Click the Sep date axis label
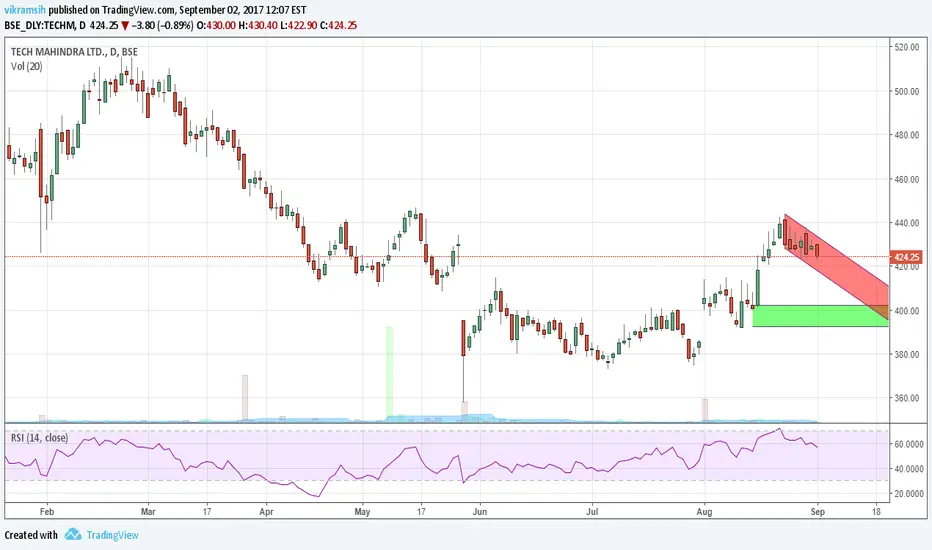This screenshot has width=932, height=550. click(818, 511)
